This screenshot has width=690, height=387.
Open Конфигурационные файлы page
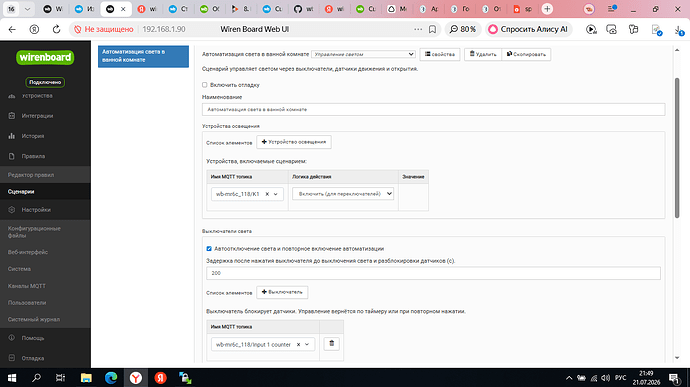tap(34, 232)
